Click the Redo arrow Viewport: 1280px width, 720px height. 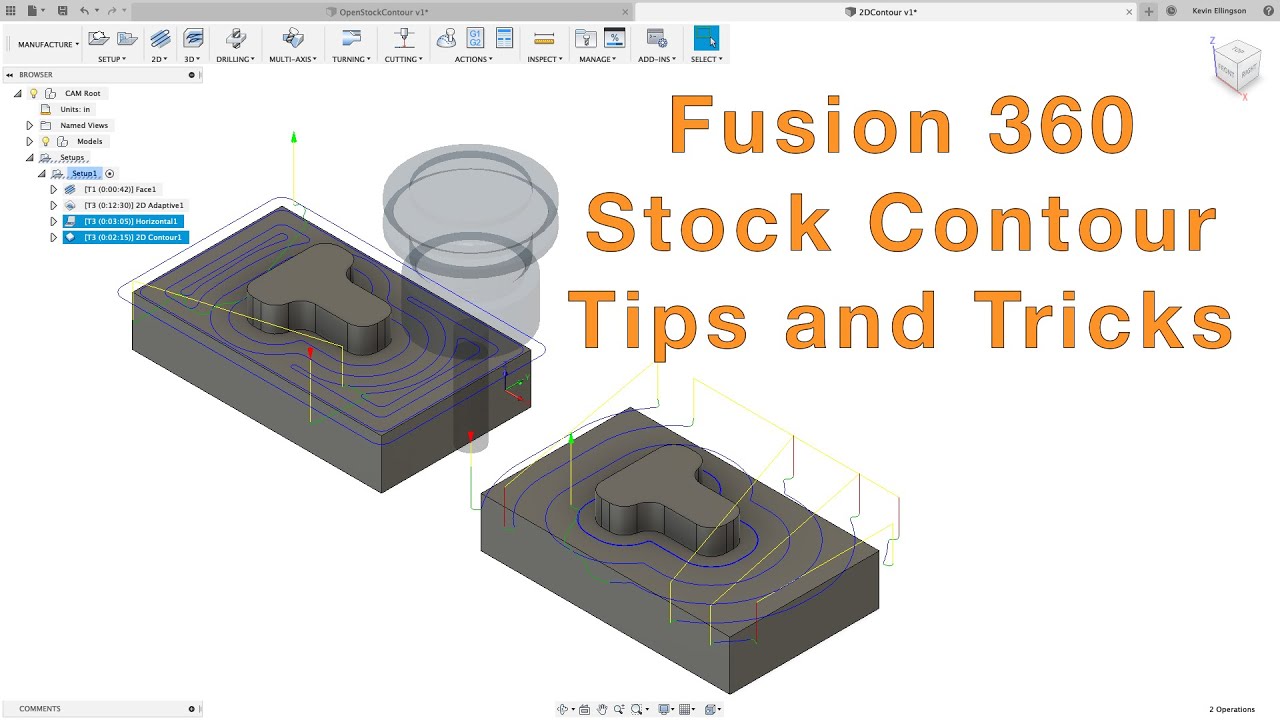pyautogui.click(x=112, y=11)
